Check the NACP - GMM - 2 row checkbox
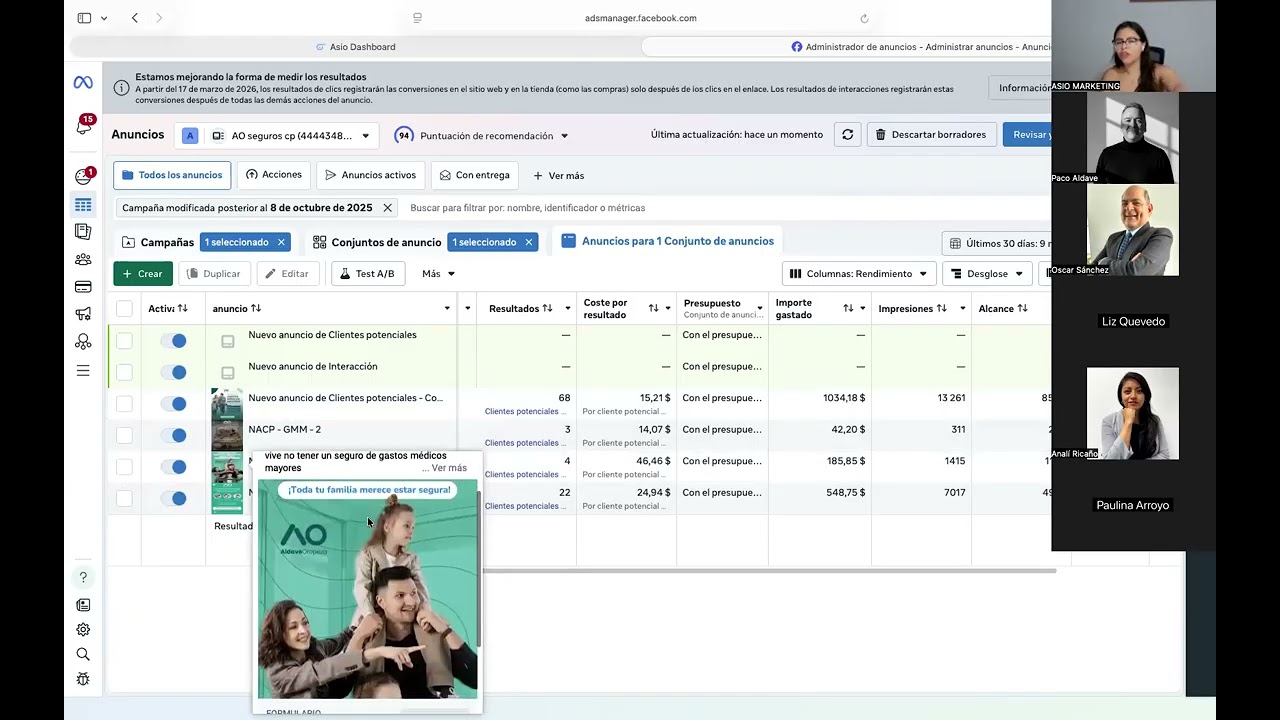Image resolution: width=1280 pixels, height=720 pixels. coord(124,435)
